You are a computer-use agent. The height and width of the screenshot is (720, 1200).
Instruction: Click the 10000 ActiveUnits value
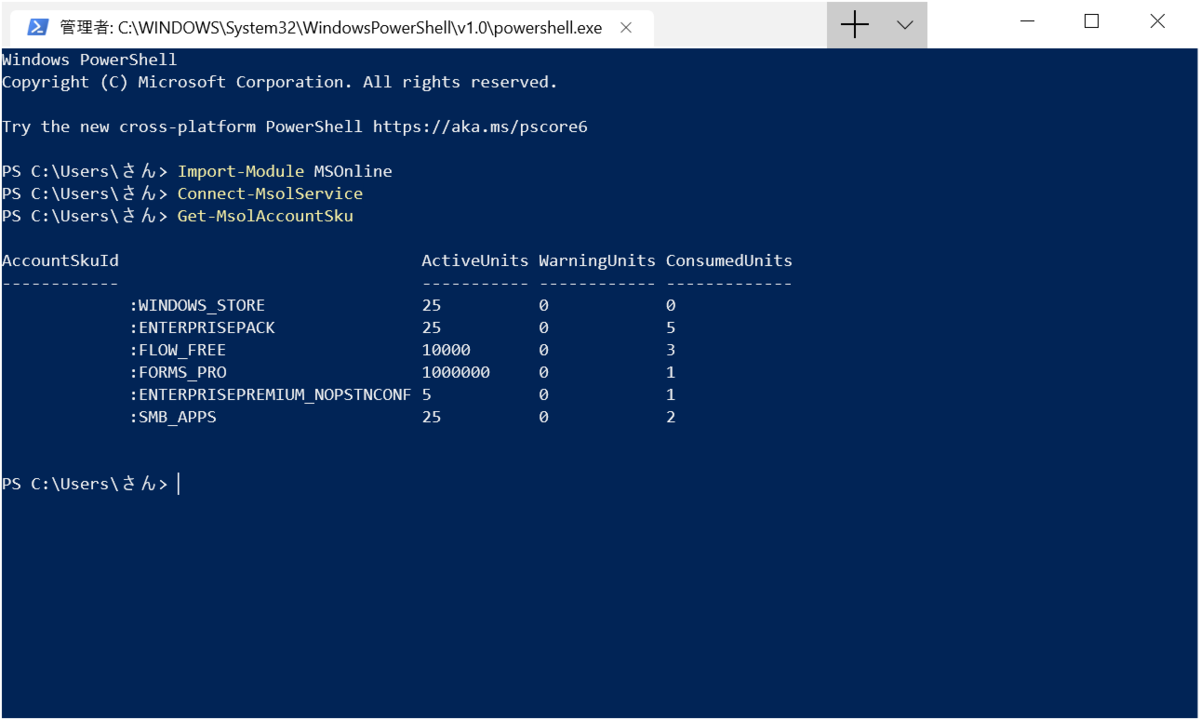click(x=446, y=350)
